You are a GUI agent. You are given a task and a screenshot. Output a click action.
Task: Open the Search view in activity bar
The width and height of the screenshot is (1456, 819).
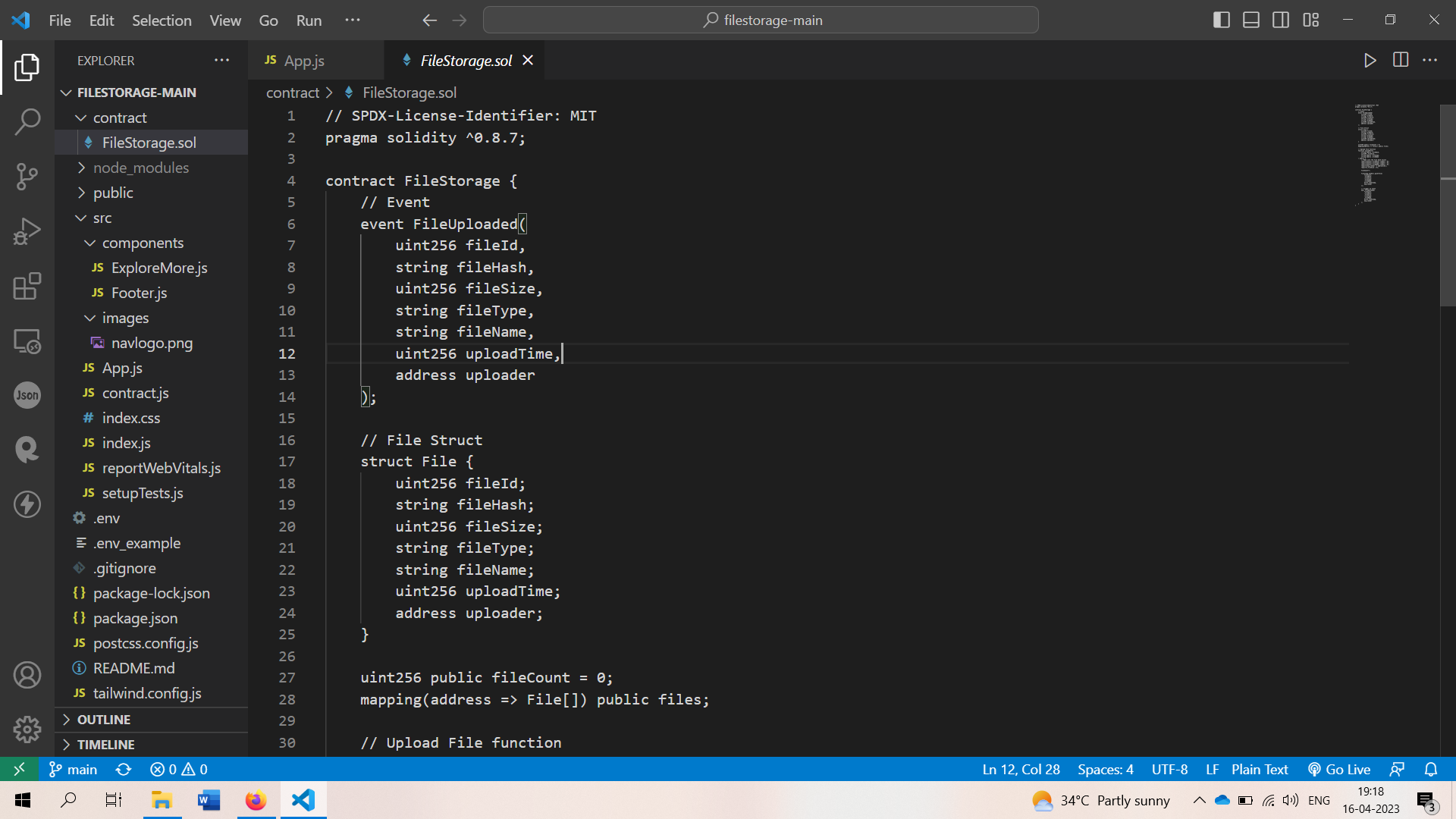pos(27,121)
